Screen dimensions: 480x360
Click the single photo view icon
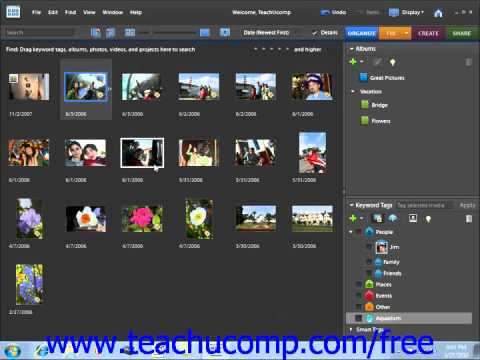[x=204, y=32]
